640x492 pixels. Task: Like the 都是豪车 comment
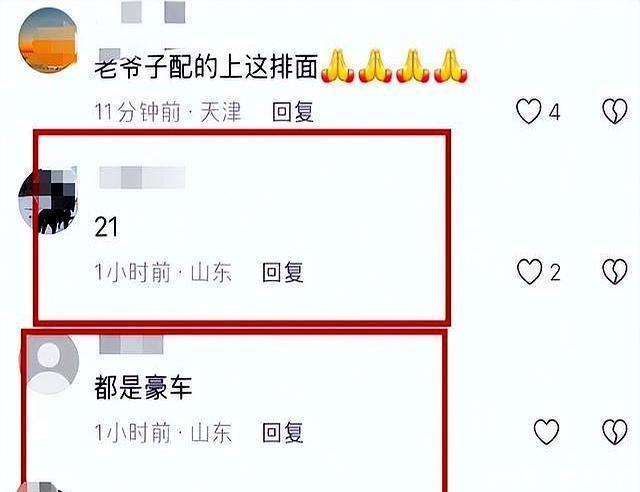[x=546, y=432]
